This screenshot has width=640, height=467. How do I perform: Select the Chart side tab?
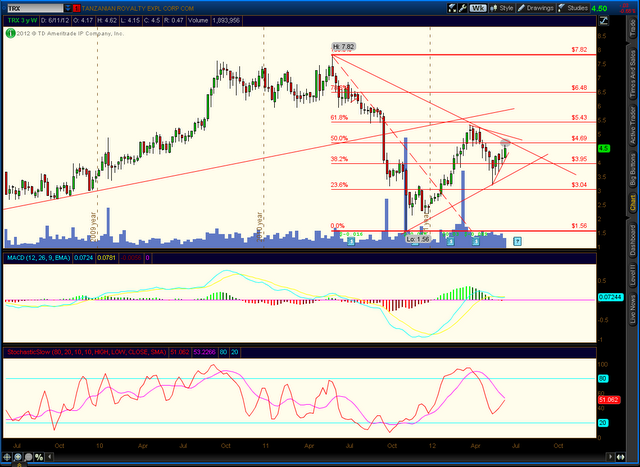click(633, 202)
